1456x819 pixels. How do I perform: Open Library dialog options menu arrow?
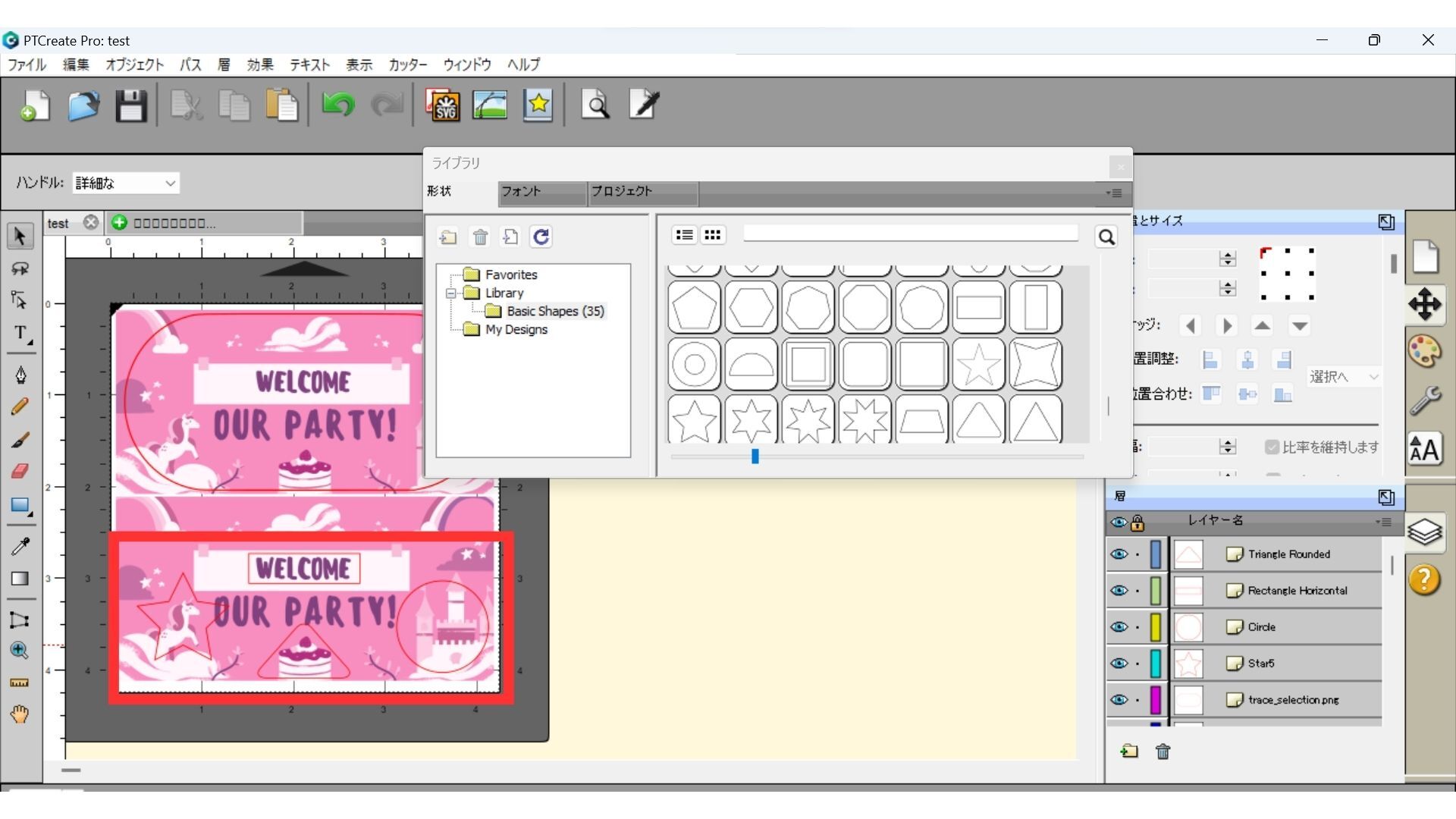pos(1114,193)
